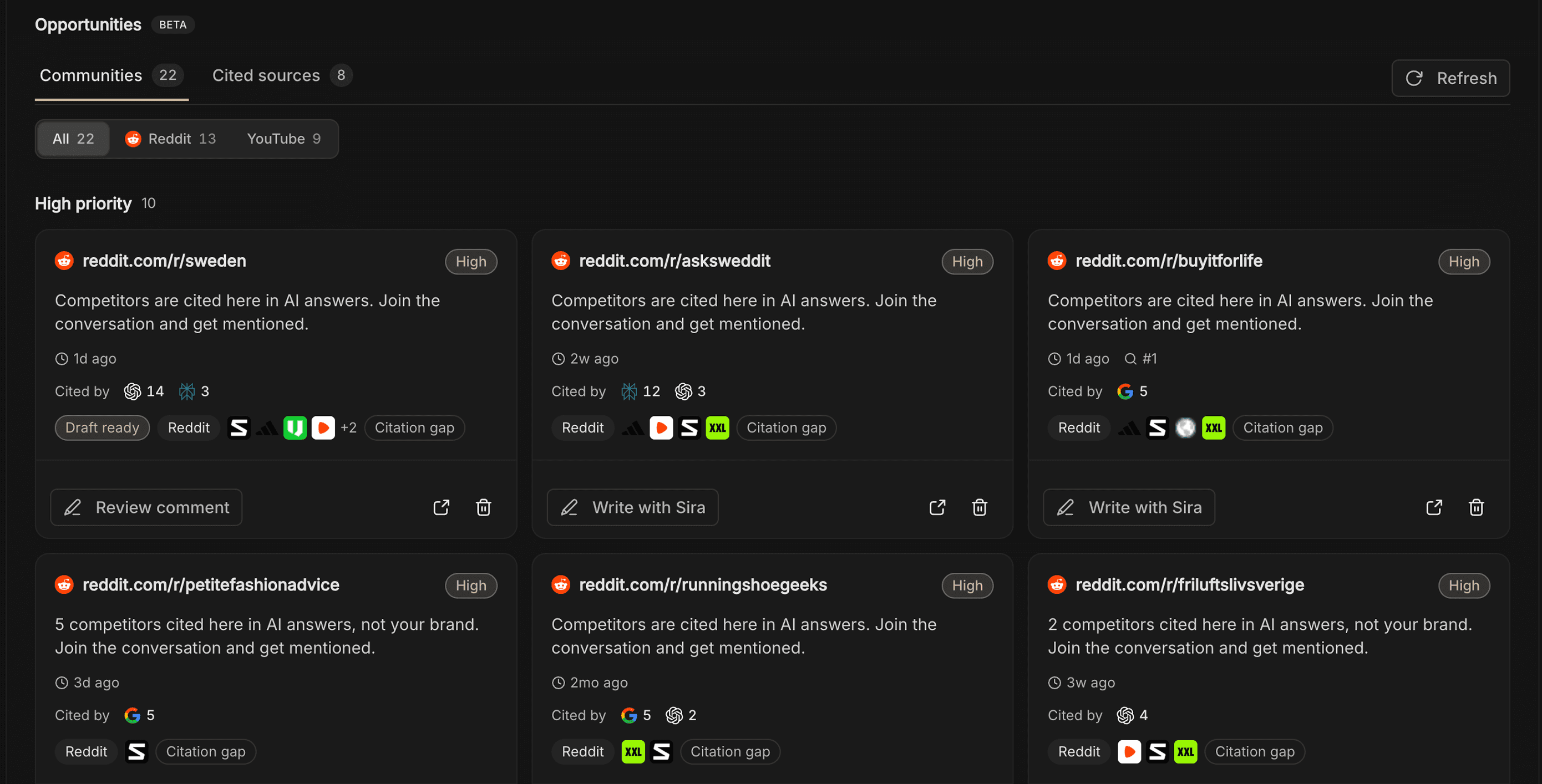The height and width of the screenshot is (784, 1542).
Task: Open the reddit.com/r/runningshoegeeks link
Action: point(703,585)
